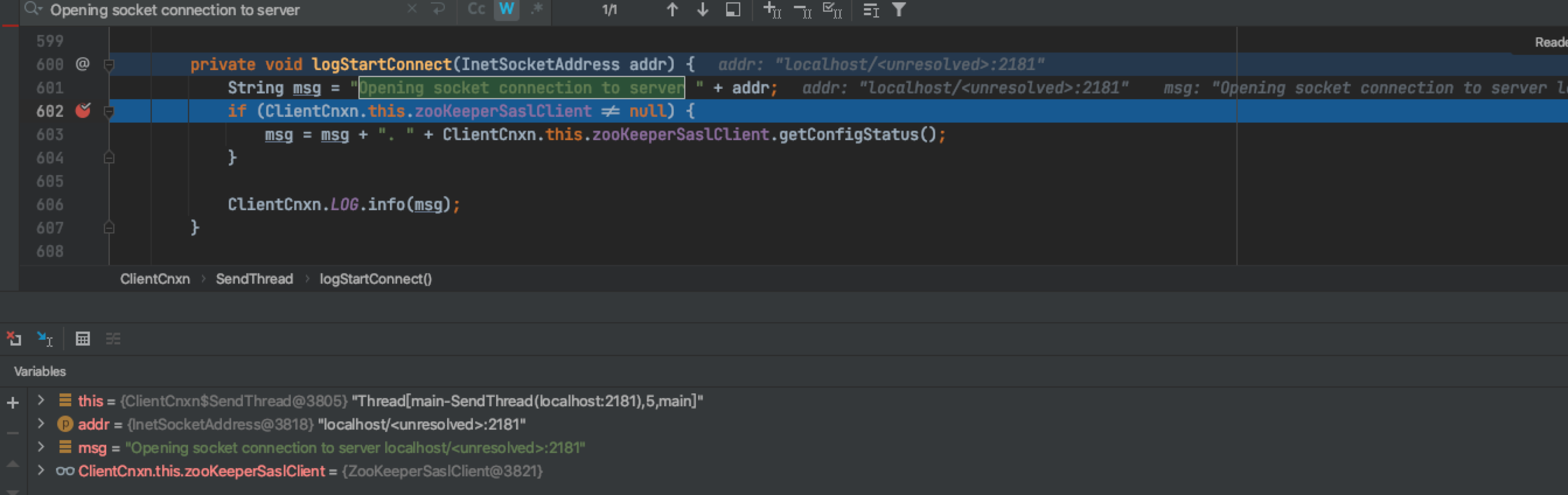
Task: Select all occurrences icon in search bar
Action: click(831, 10)
